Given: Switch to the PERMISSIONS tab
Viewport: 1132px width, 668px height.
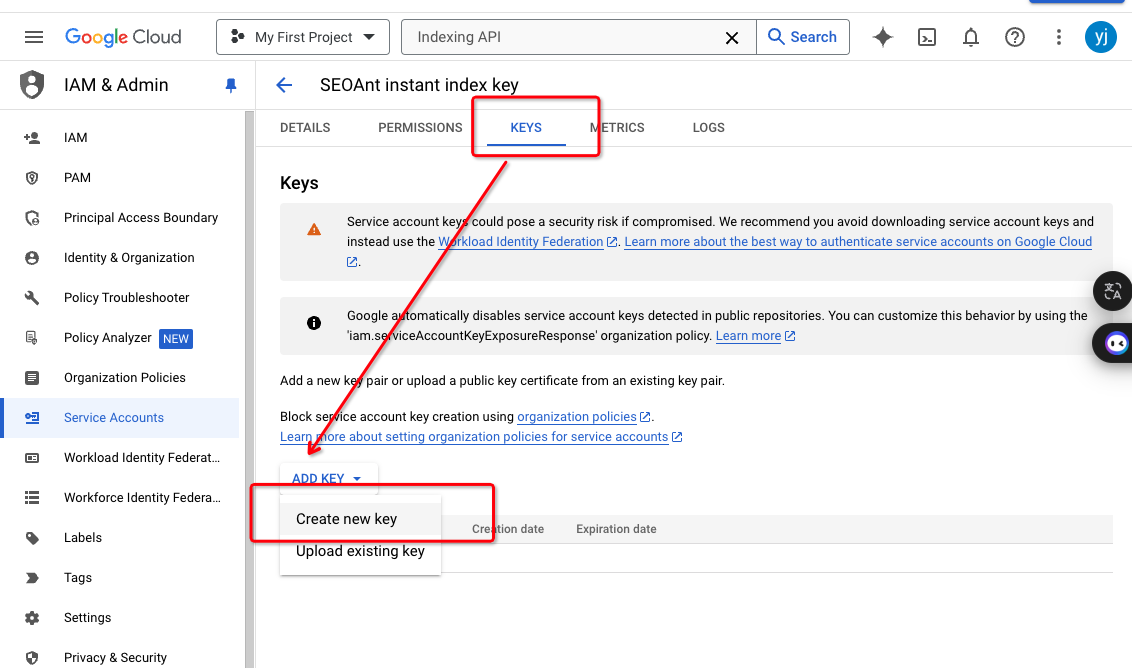Looking at the screenshot, I should [420, 128].
